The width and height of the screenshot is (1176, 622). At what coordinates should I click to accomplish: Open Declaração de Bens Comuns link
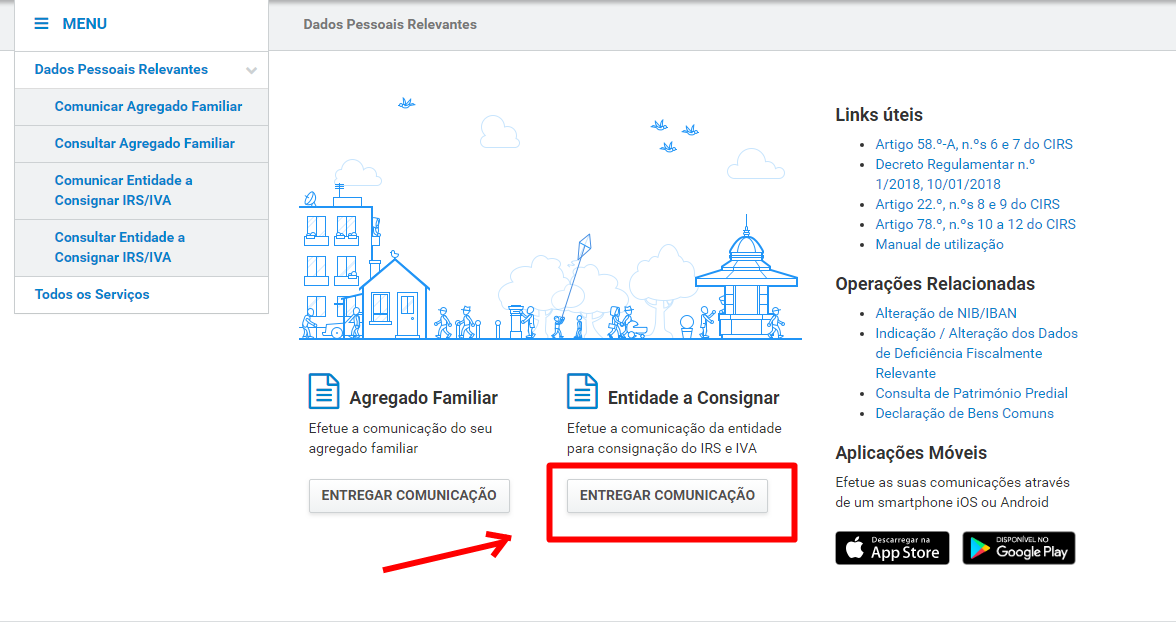tap(964, 413)
